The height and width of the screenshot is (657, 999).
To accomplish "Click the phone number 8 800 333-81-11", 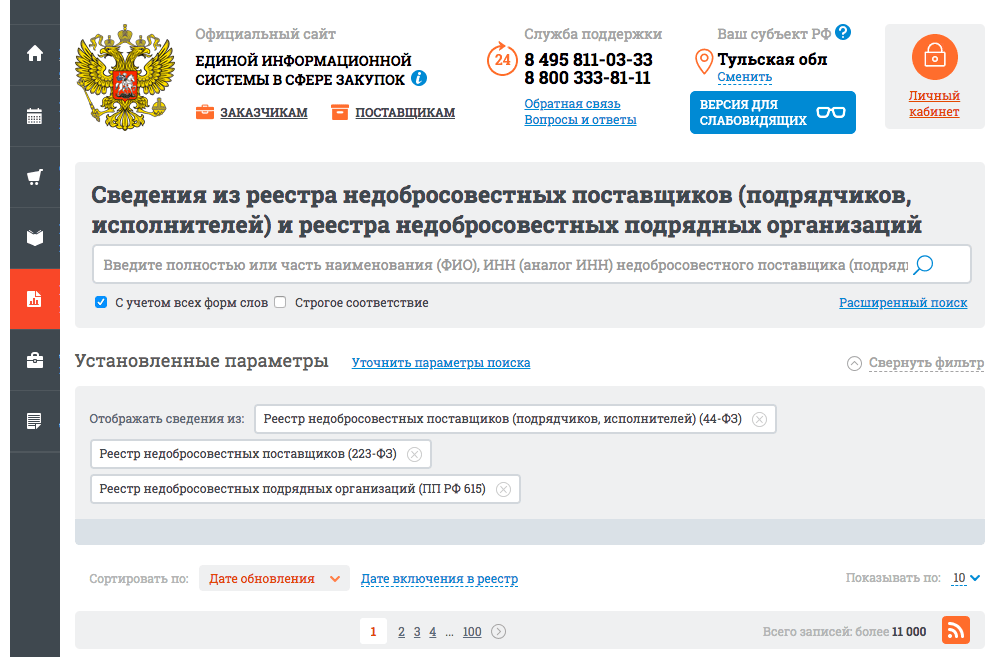I will pyautogui.click(x=587, y=78).
